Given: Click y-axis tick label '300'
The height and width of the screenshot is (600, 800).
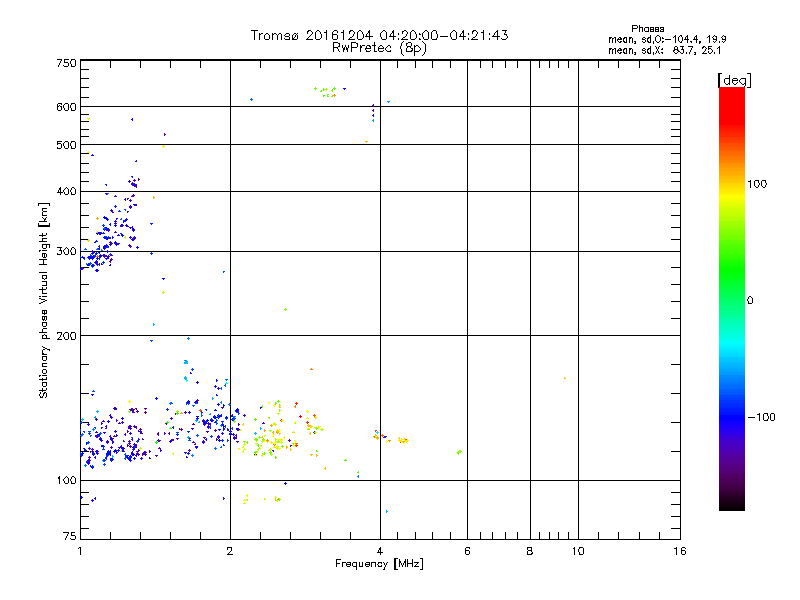Looking at the screenshot, I should click(66, 252).
